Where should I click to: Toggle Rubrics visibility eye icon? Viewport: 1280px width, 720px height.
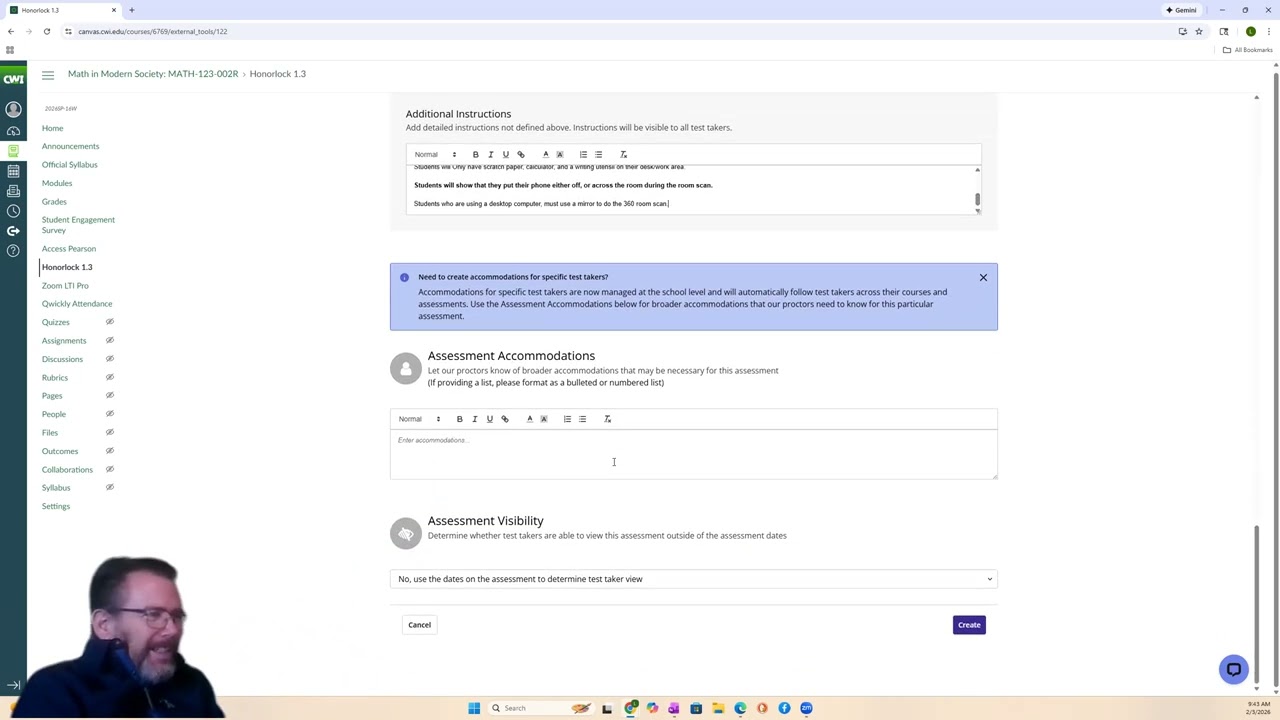click(x=110, y=377)
